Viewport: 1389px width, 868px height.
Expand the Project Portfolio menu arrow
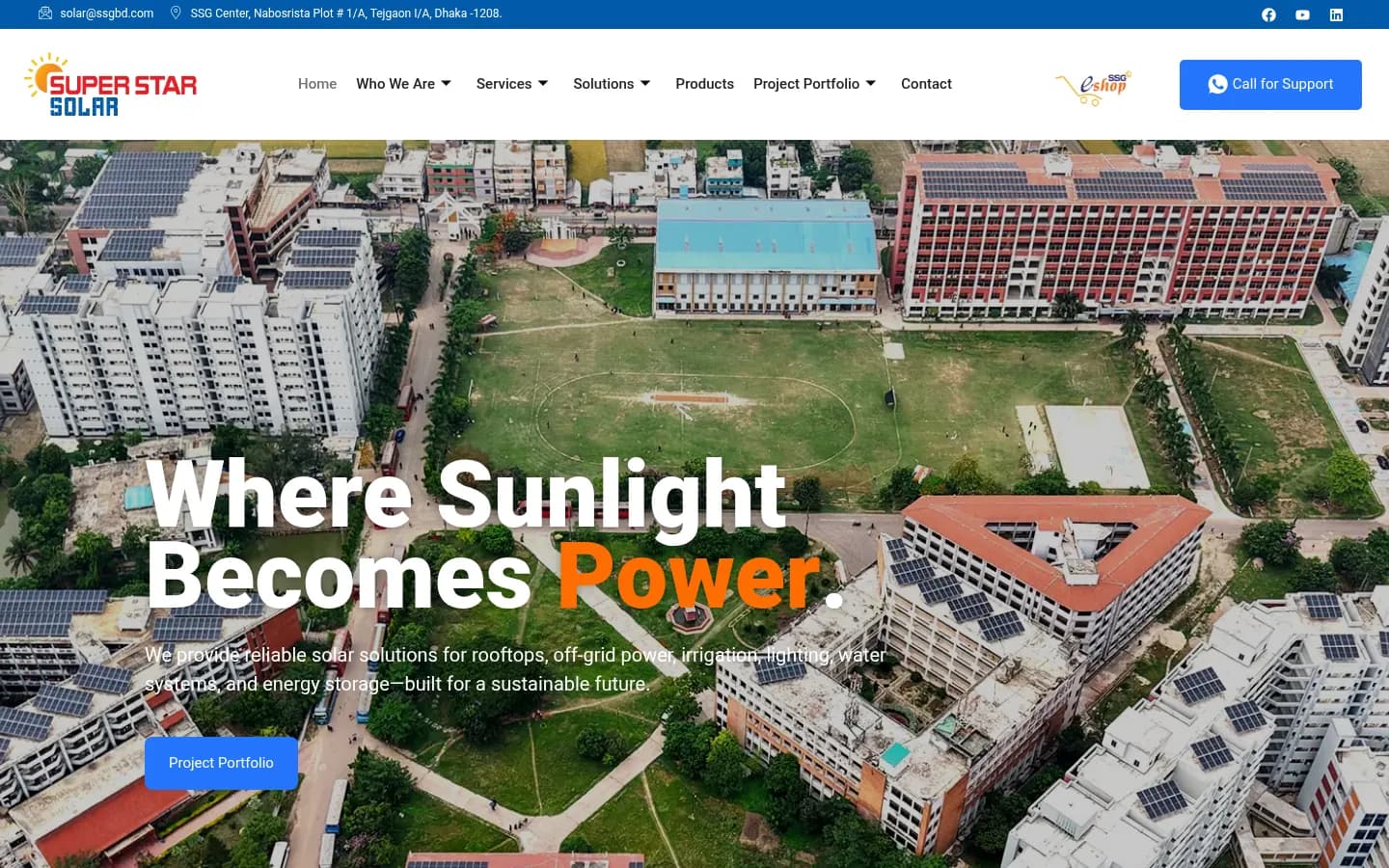(x=871, y=84)
